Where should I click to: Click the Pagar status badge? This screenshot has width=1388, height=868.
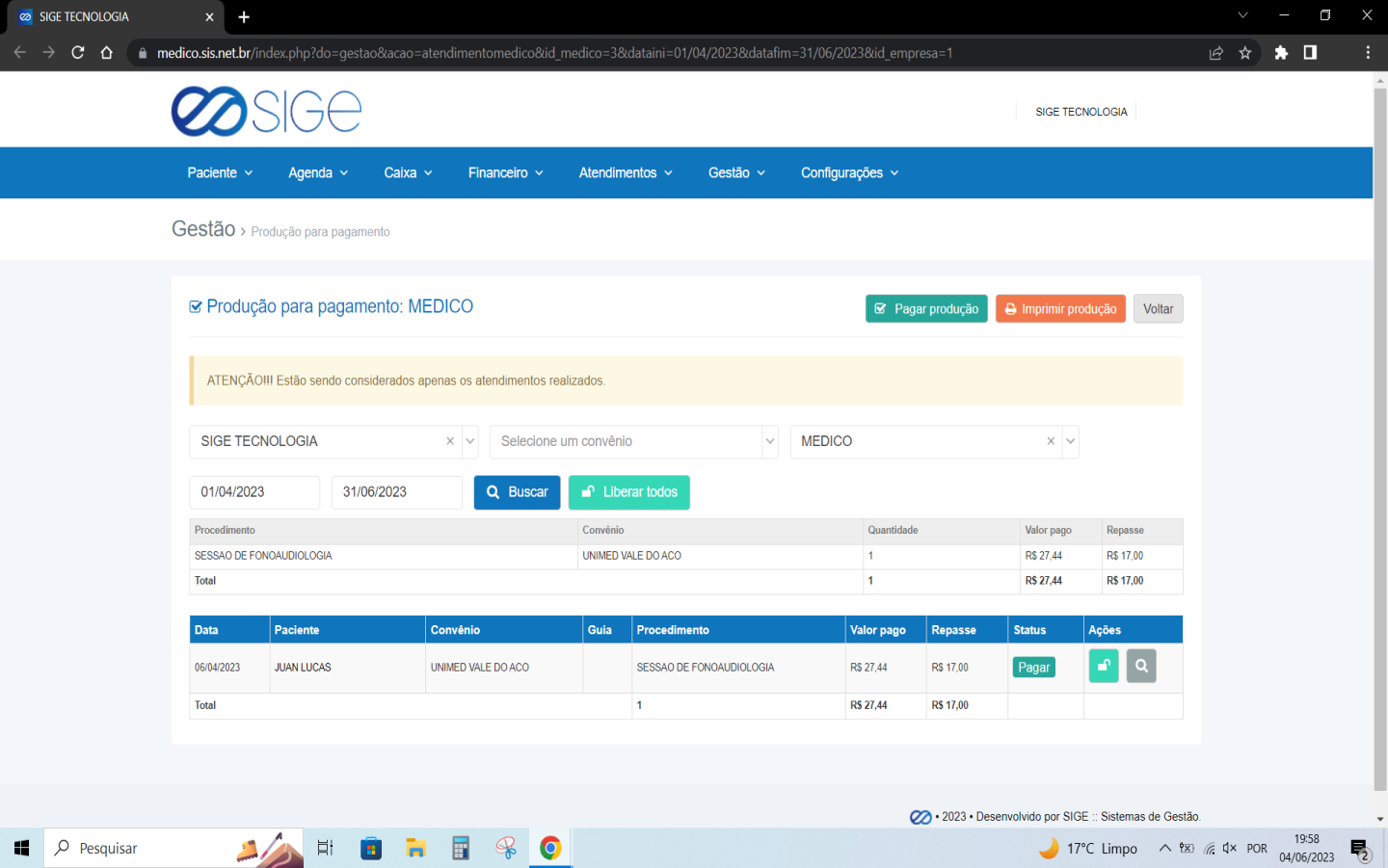1033,668
